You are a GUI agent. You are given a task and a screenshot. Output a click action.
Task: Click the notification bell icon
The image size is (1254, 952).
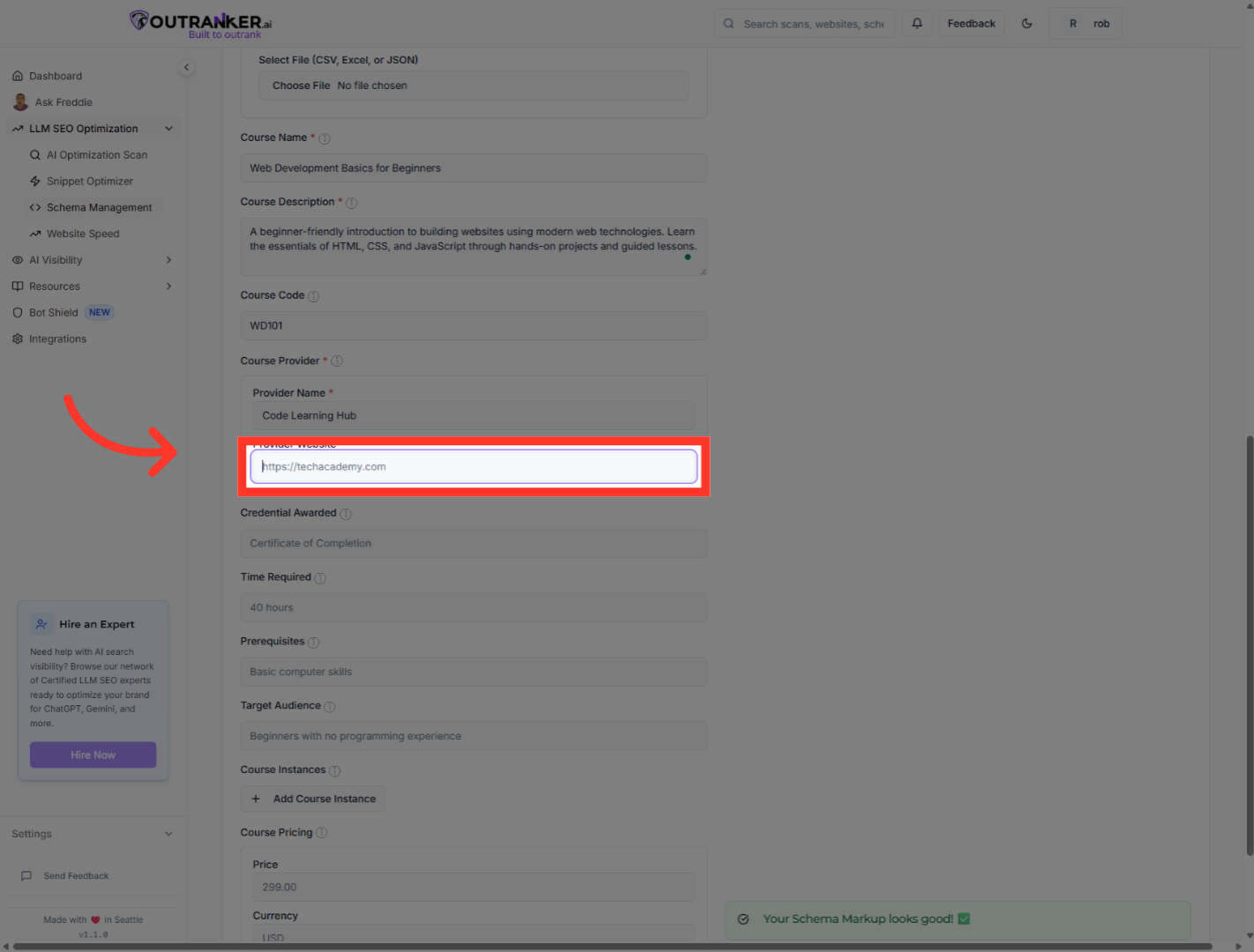[x=916, y=23]
